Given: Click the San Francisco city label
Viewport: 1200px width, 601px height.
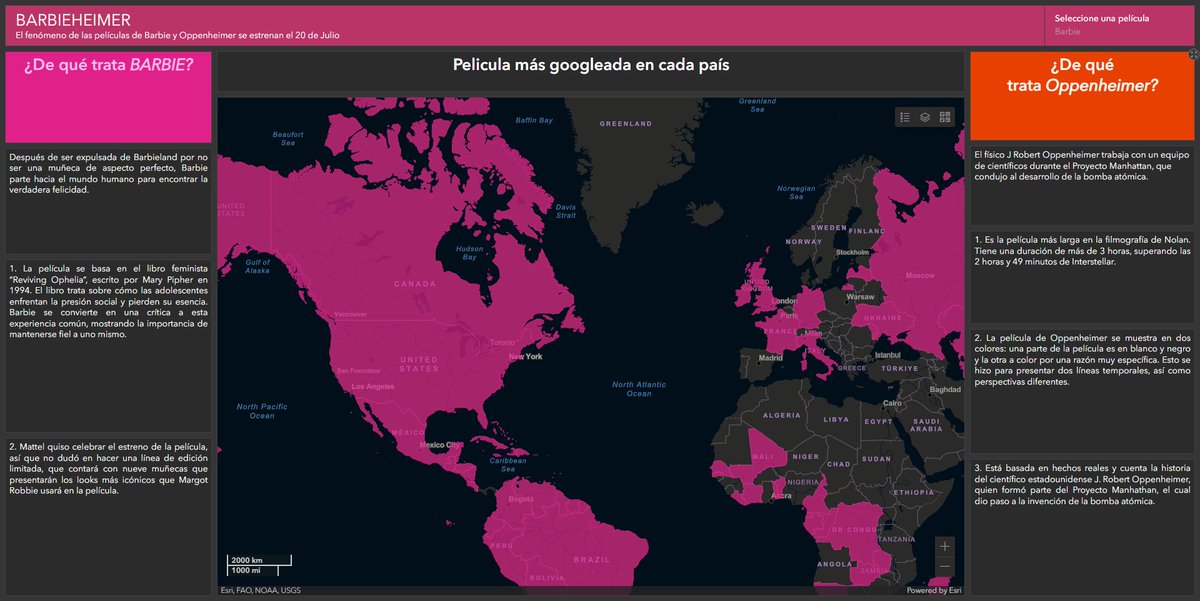Looking at the screenshot, I should click(357, 371).
